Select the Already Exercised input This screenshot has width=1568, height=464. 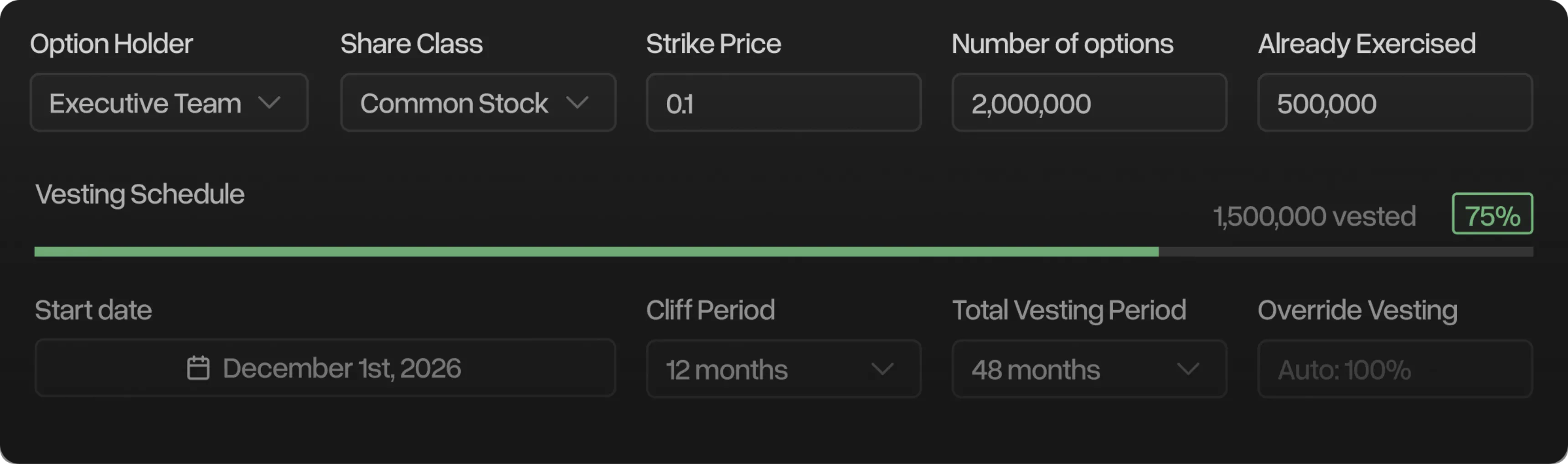(x=1394, y=102)
